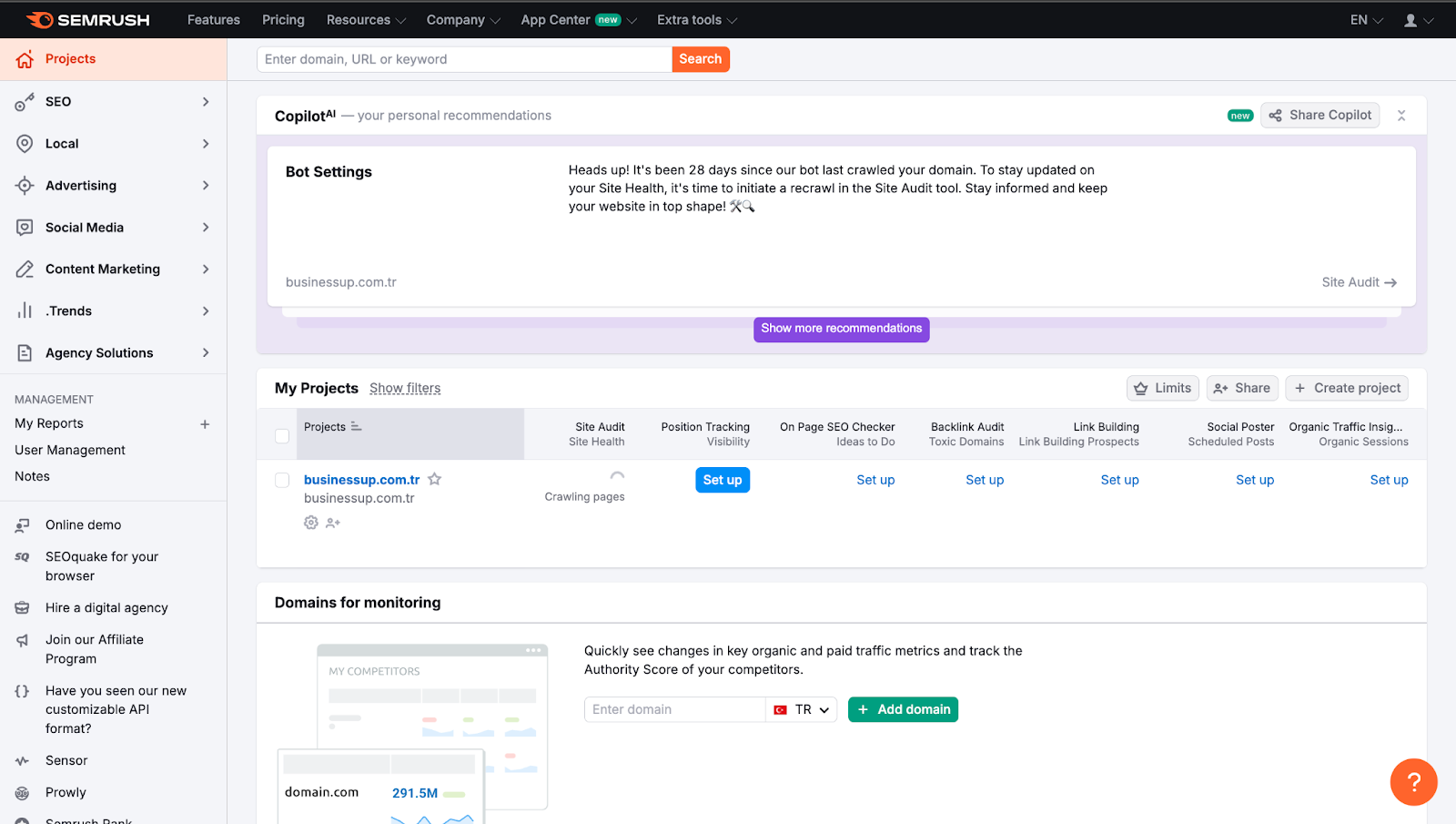The image size is (1456, 824).
Task: Open the businessup.com.tr project link
Action: (x=362, y=480)
